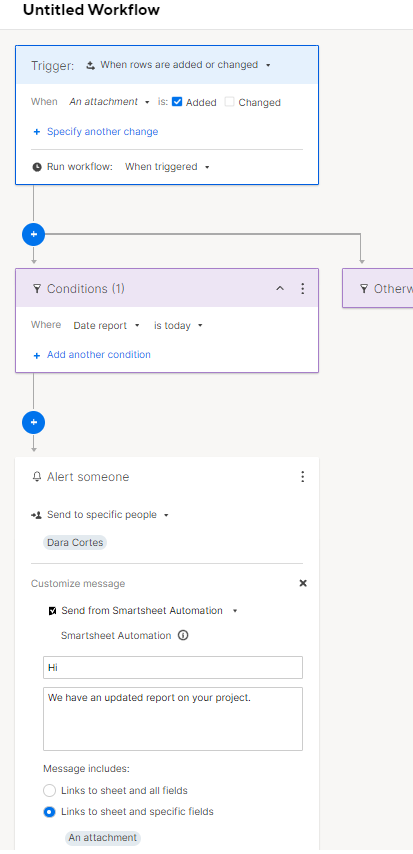The image size is (413, 854).
Task: Open the Alert someone three-dot menu
Action: coord(302,477)
